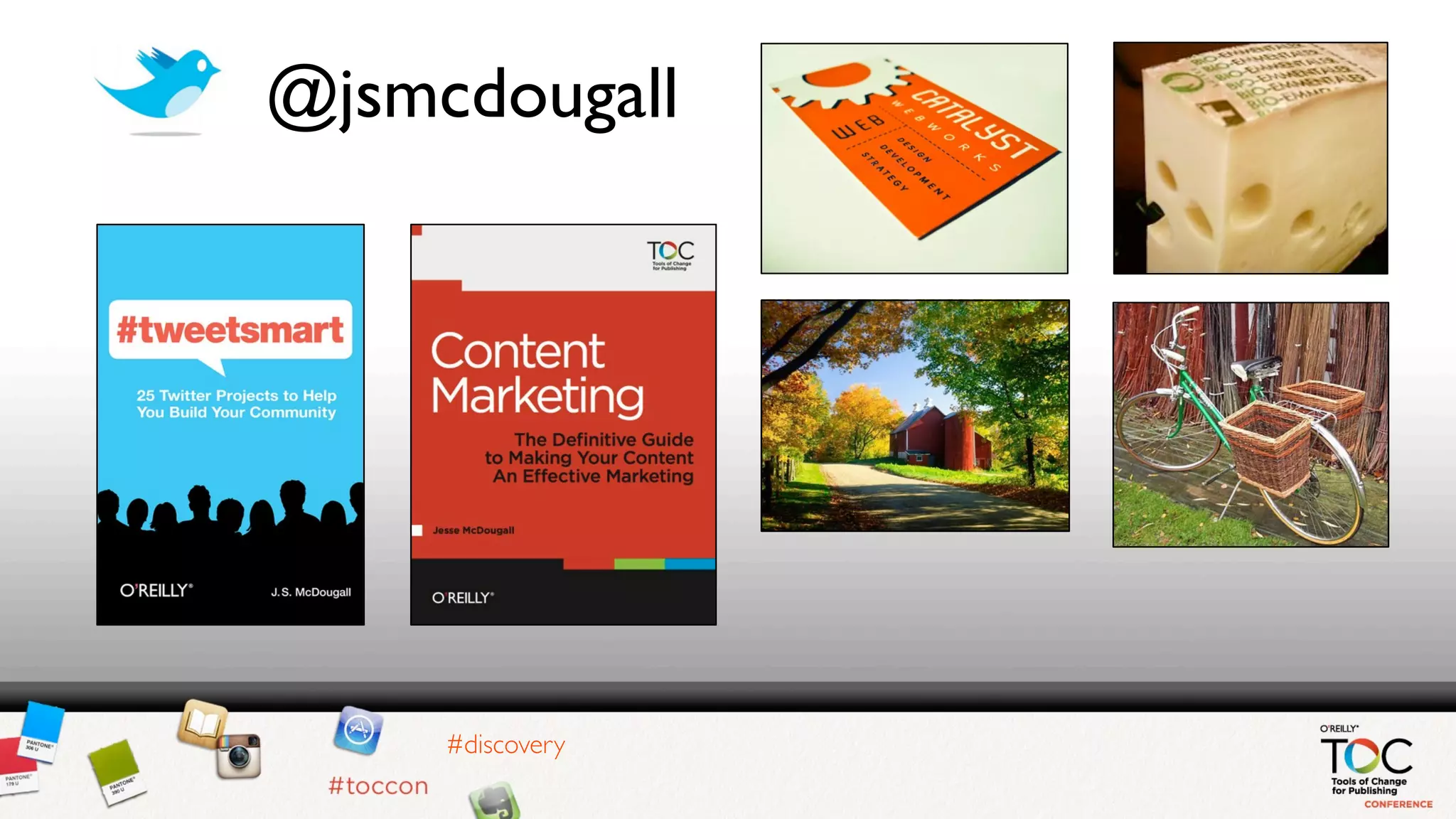Click the TOC logo on Content Marketing cover

(670, 255)
